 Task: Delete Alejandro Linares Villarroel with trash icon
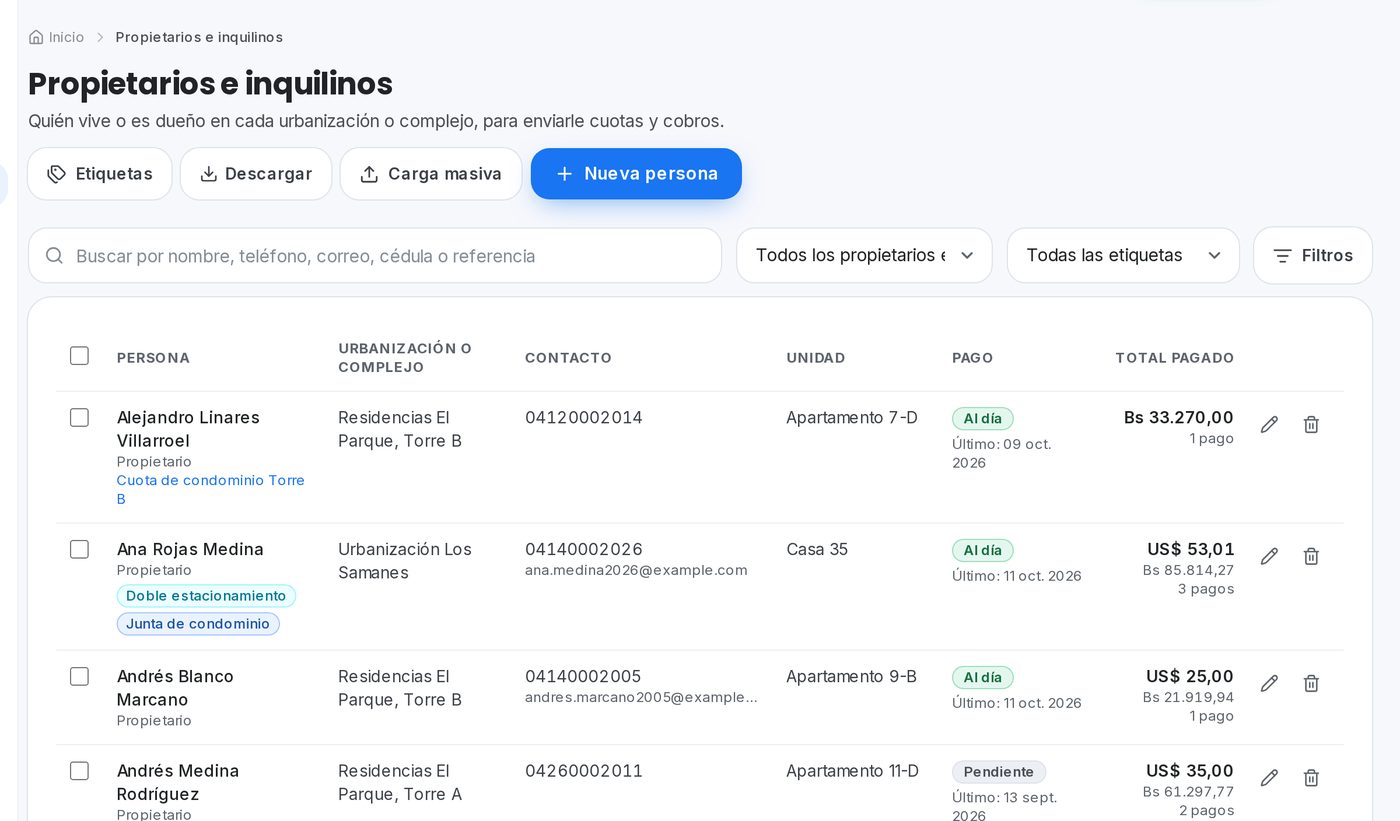coord(1311,425)
